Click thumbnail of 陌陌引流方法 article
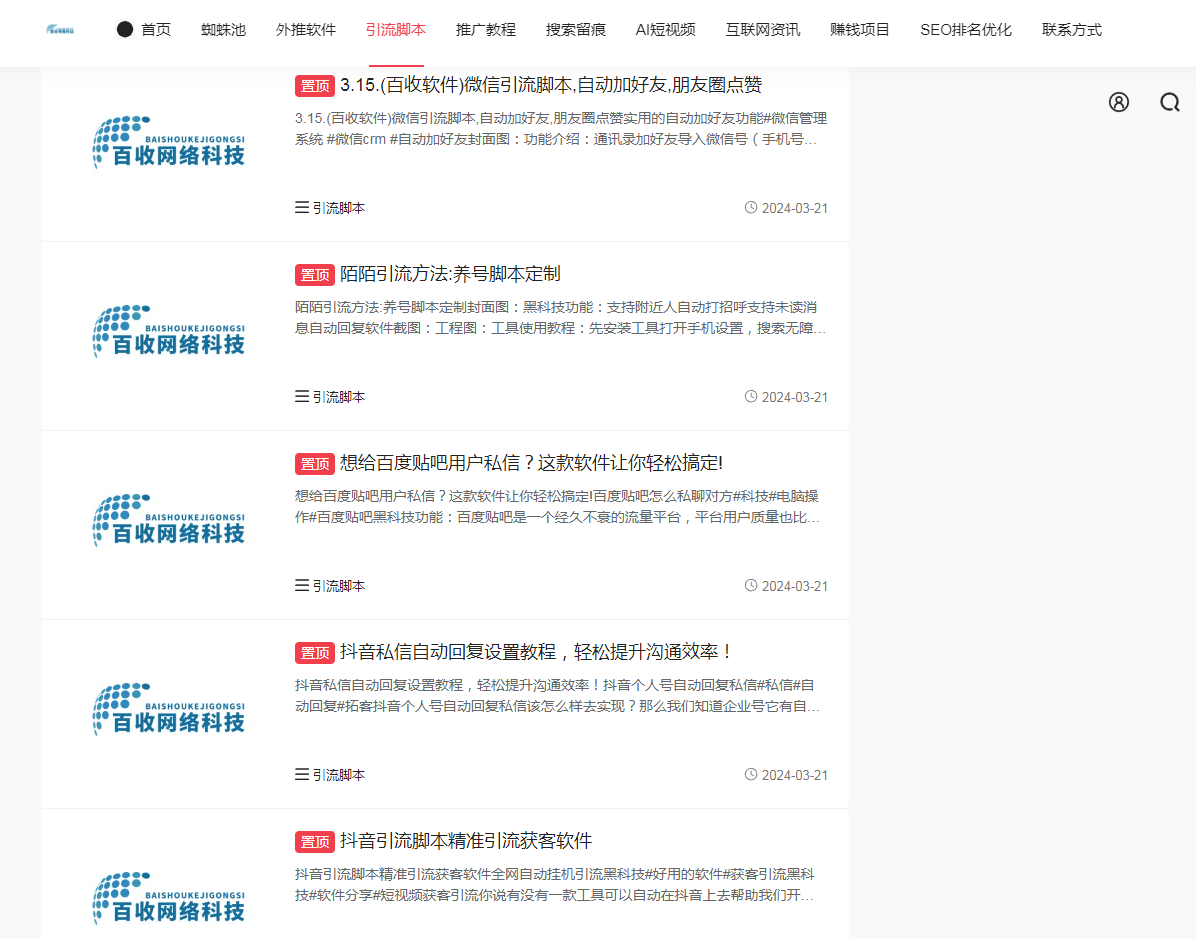 (x=169, y=332)
